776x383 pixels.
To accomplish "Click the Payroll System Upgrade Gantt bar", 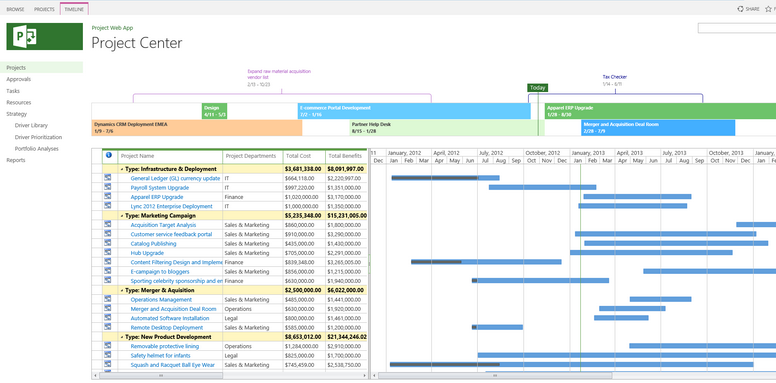I will [542, 187].
